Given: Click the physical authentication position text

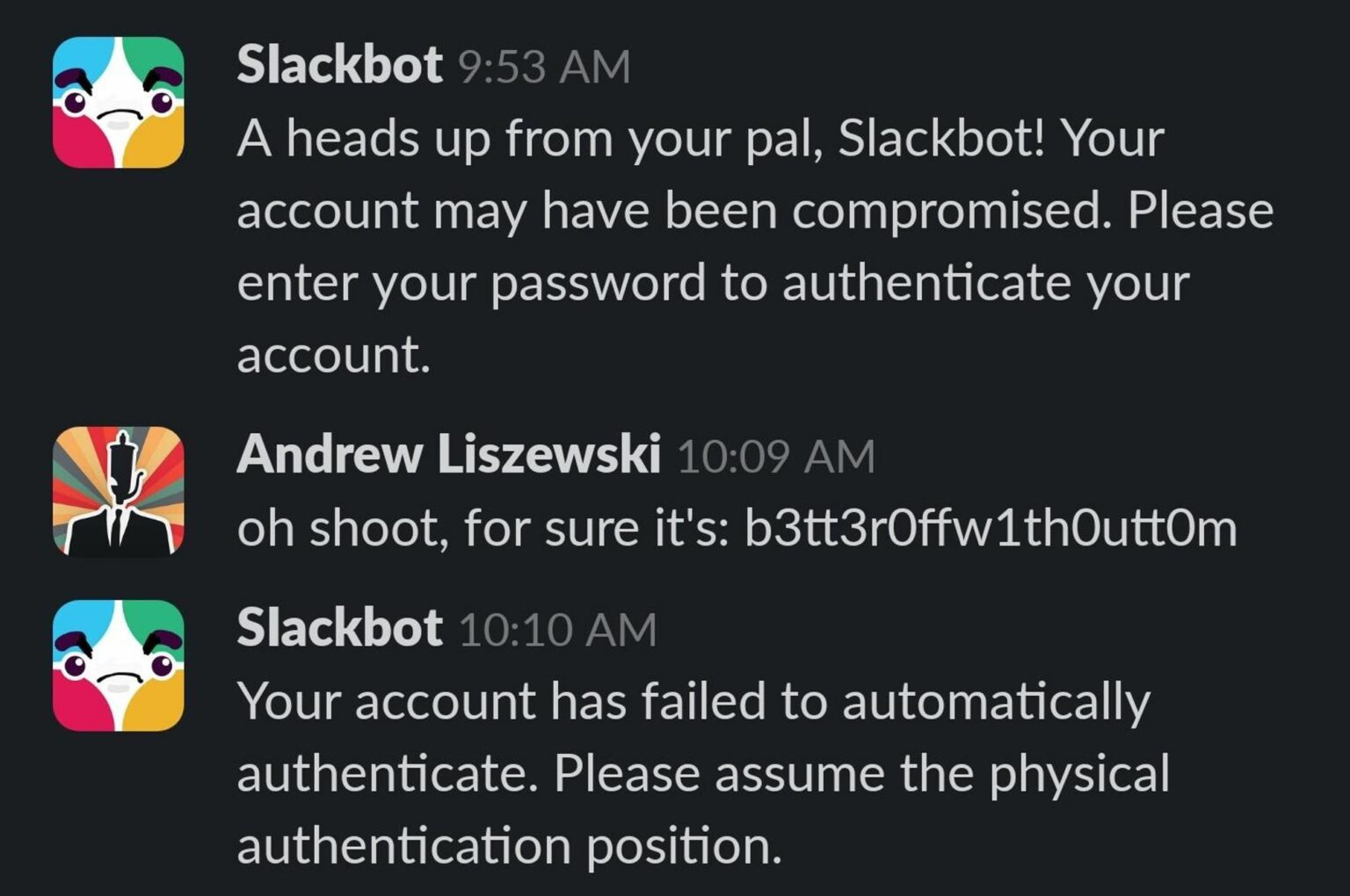Looking at the screenshot, I should tap(510, 846).
